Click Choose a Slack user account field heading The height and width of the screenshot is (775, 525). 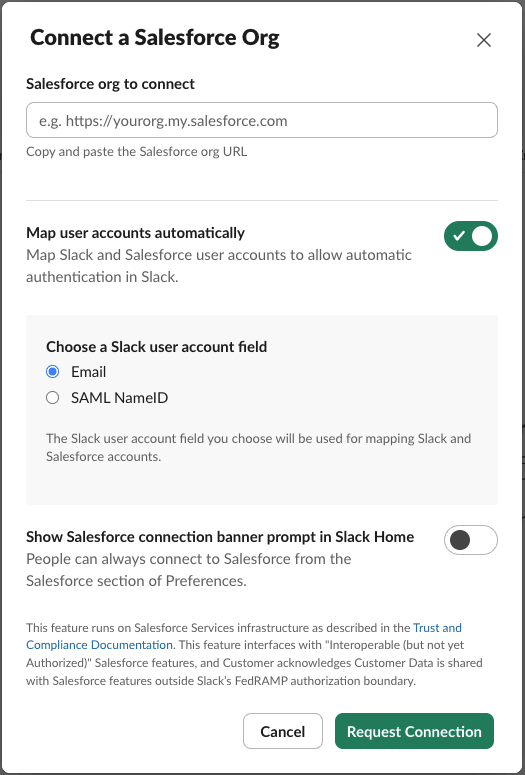click(x=157, y=346)
